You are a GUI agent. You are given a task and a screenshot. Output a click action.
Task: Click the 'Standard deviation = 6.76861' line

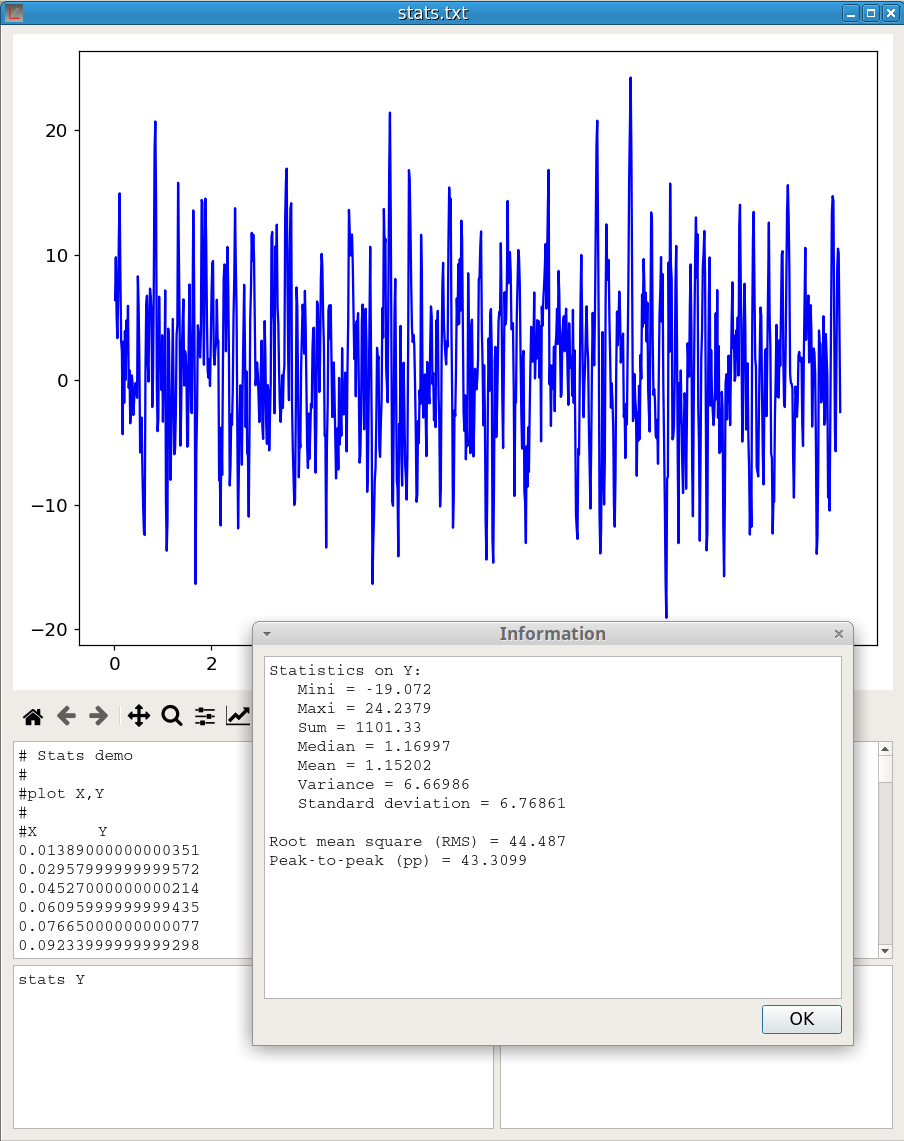(432, 803)
